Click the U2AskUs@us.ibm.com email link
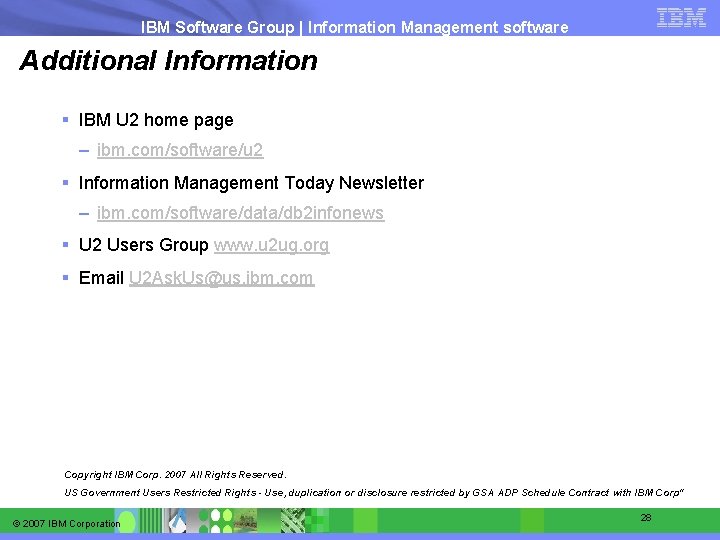Image resolution: width=720 pixels, height=540 pixels. [222, 278]
